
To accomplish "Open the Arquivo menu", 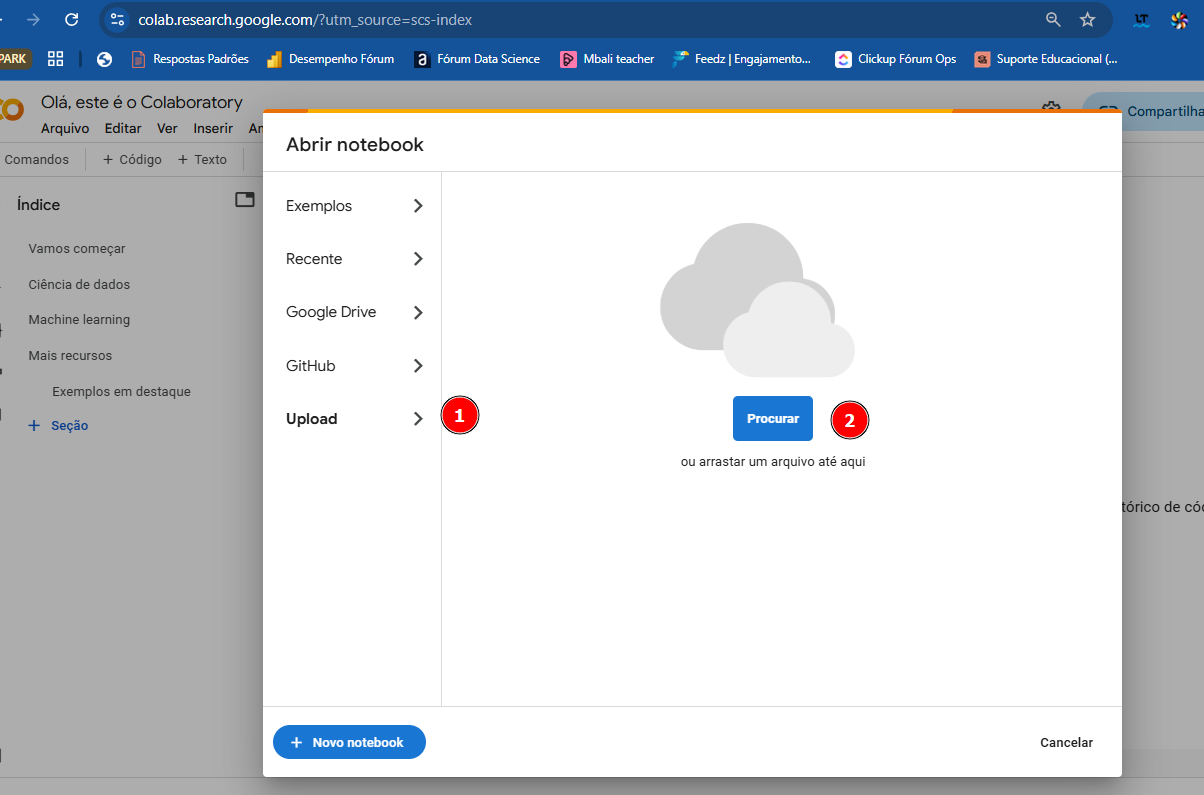I will (65, 128).
